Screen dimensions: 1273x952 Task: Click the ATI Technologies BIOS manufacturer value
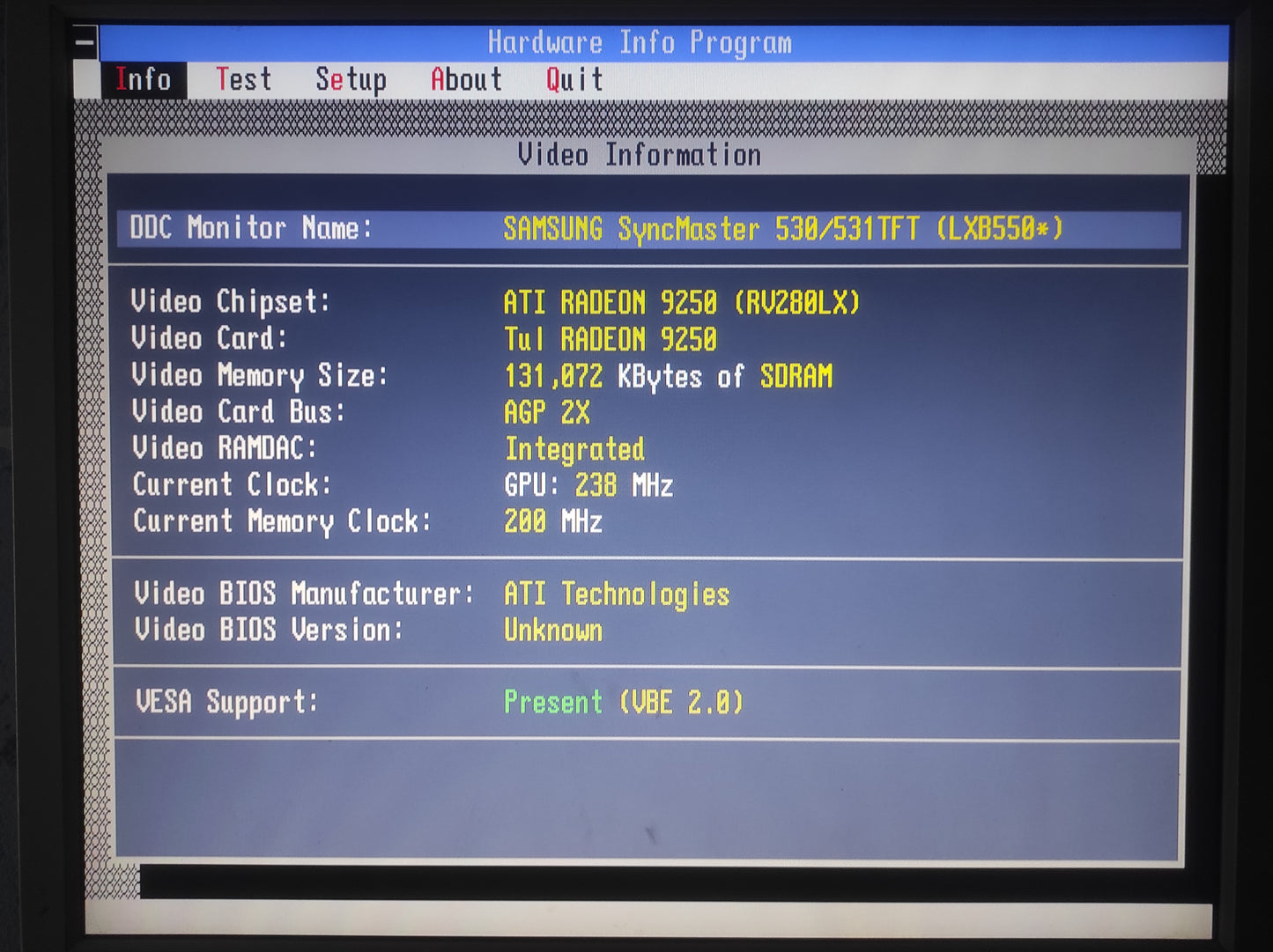617,594
